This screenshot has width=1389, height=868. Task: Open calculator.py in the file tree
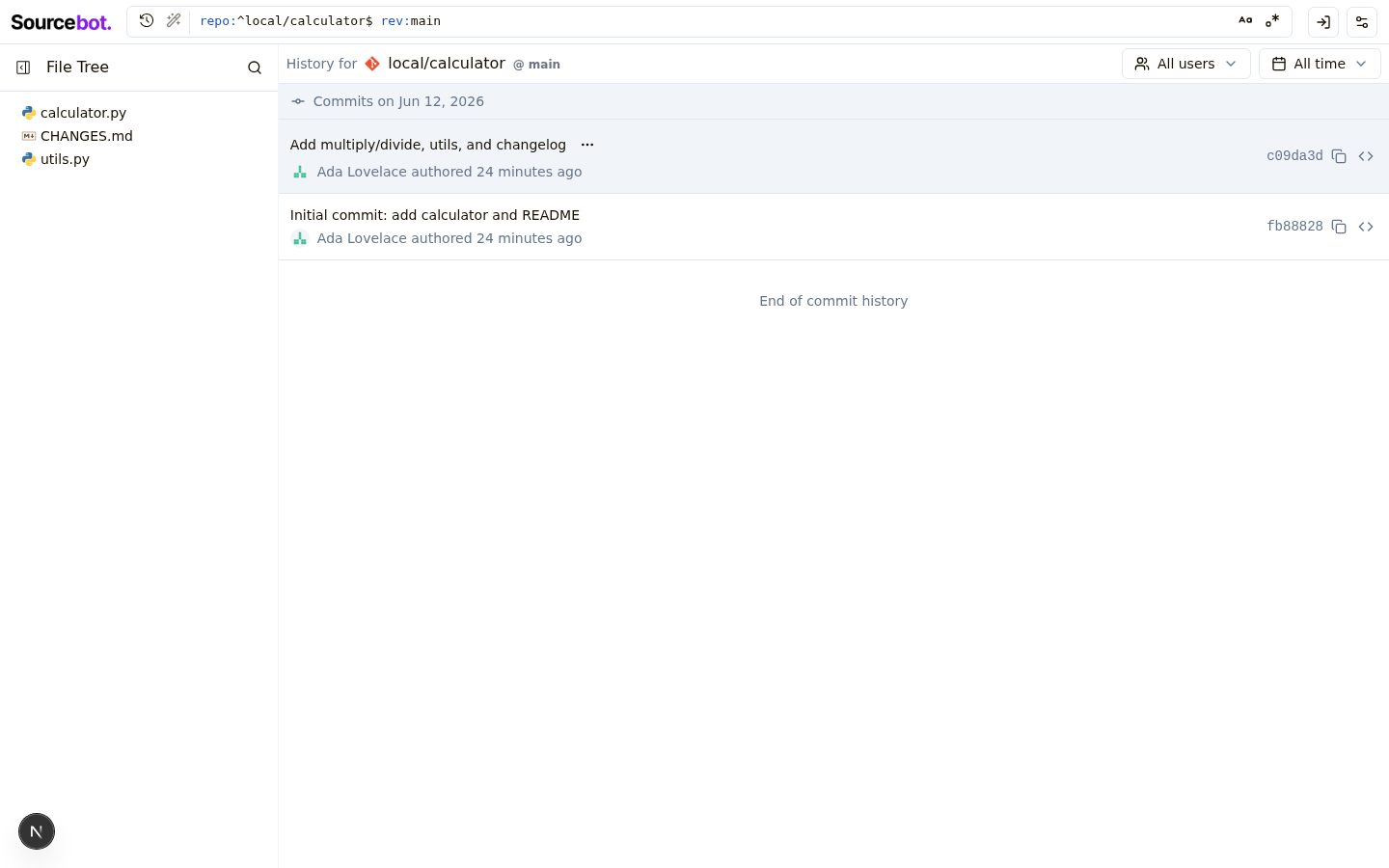pyautogui.click(x=83, y=113)
